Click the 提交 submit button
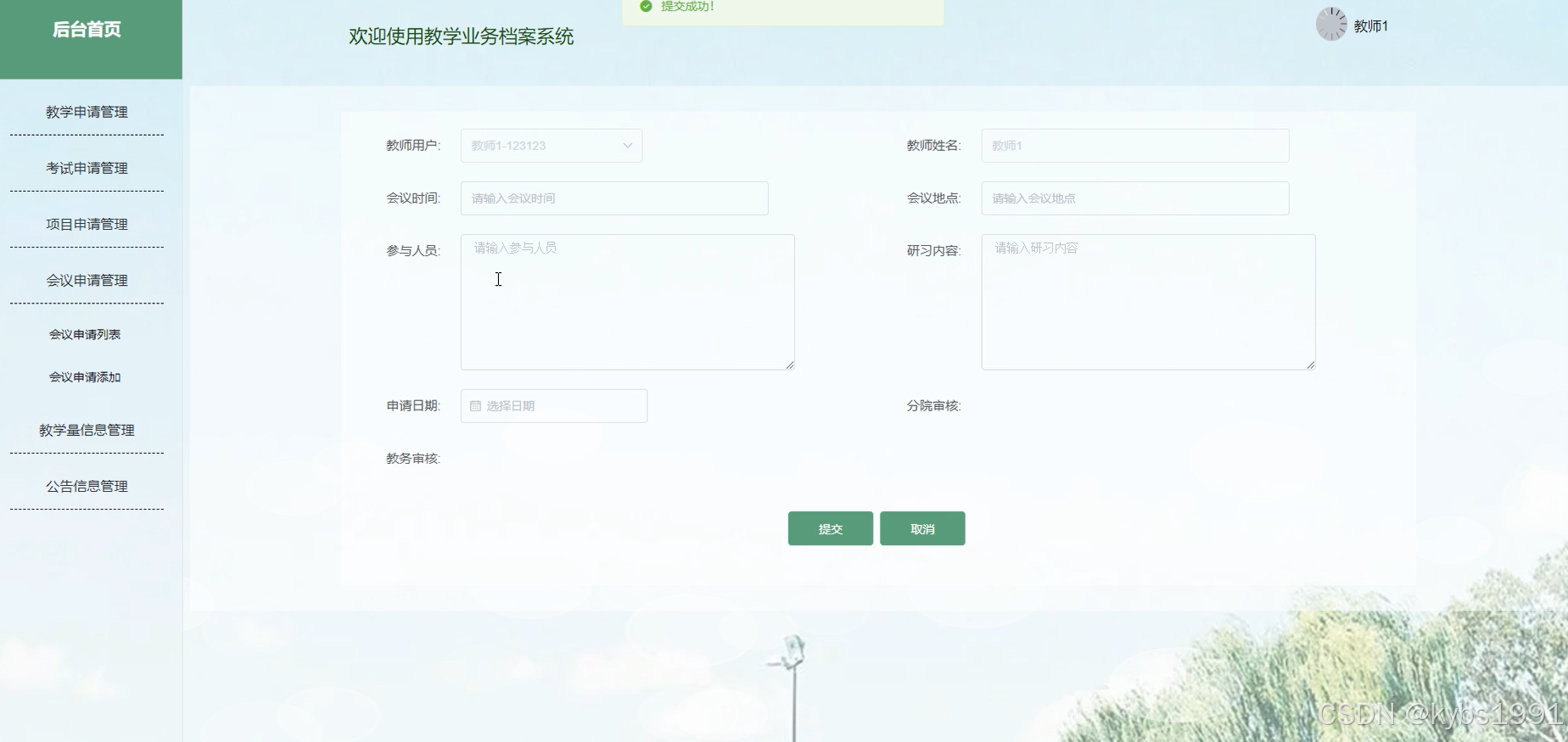1568x742 pixels. click(831, 528)
